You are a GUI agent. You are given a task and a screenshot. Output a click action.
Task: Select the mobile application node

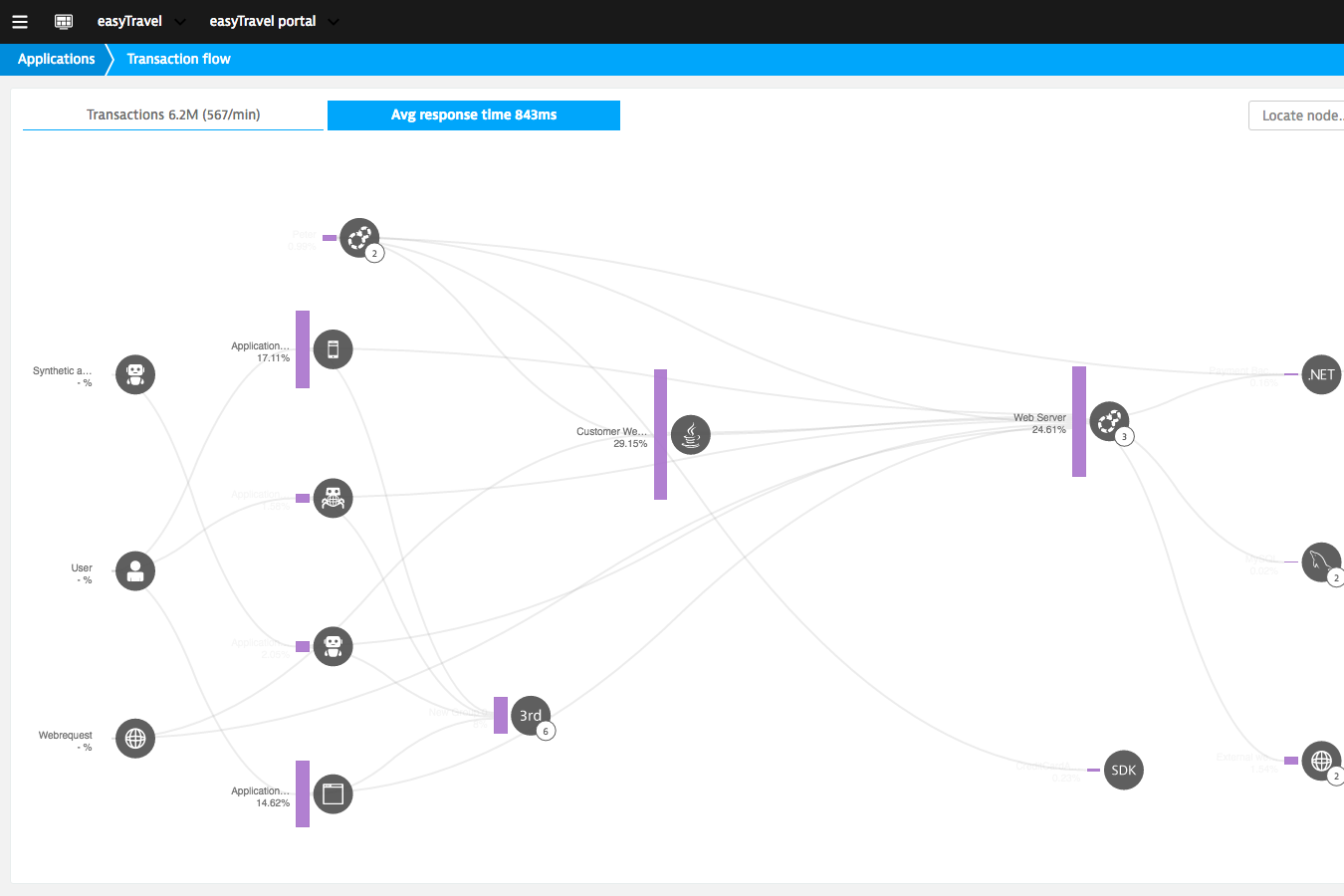point(334,349)
